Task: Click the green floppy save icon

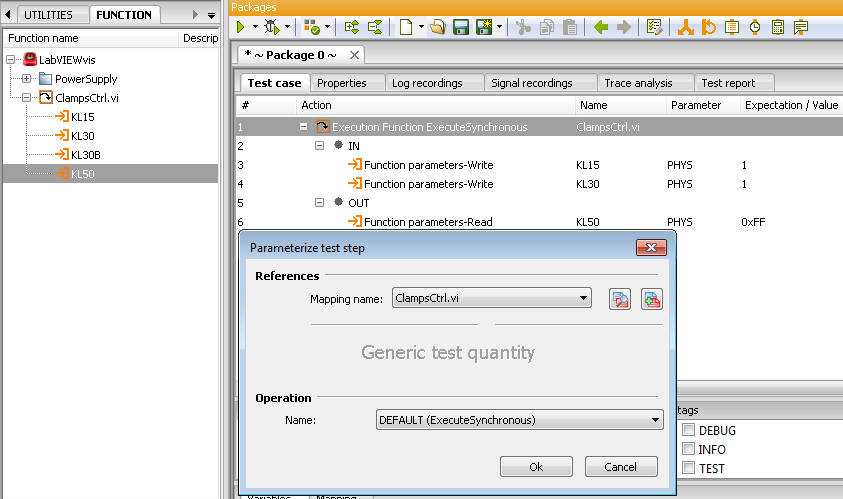Action: (461, 27)
